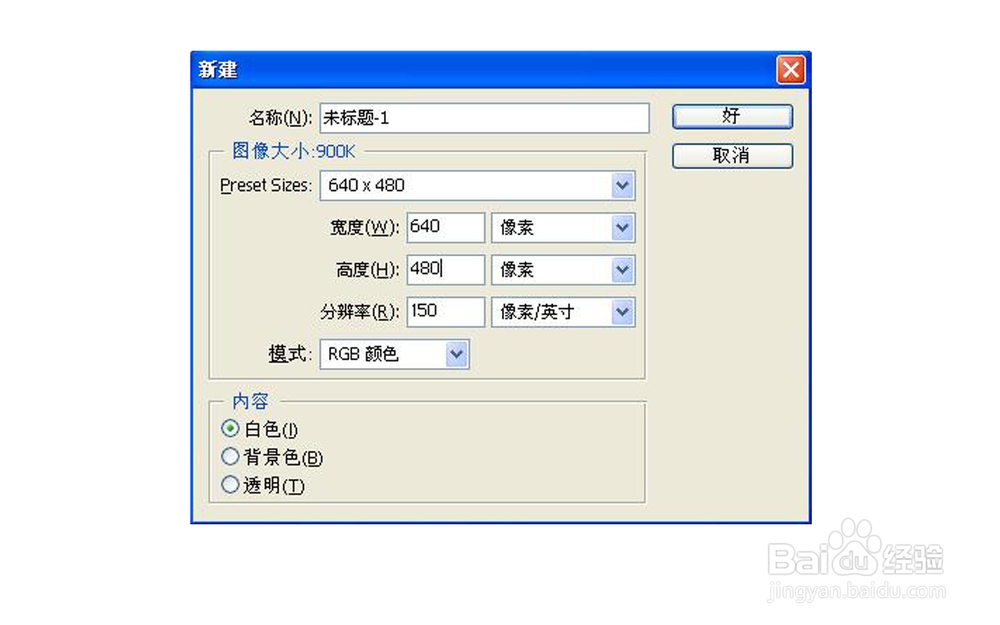Click the 分辨率(R) label
The image size is (1000, 625).
(360, 312)
